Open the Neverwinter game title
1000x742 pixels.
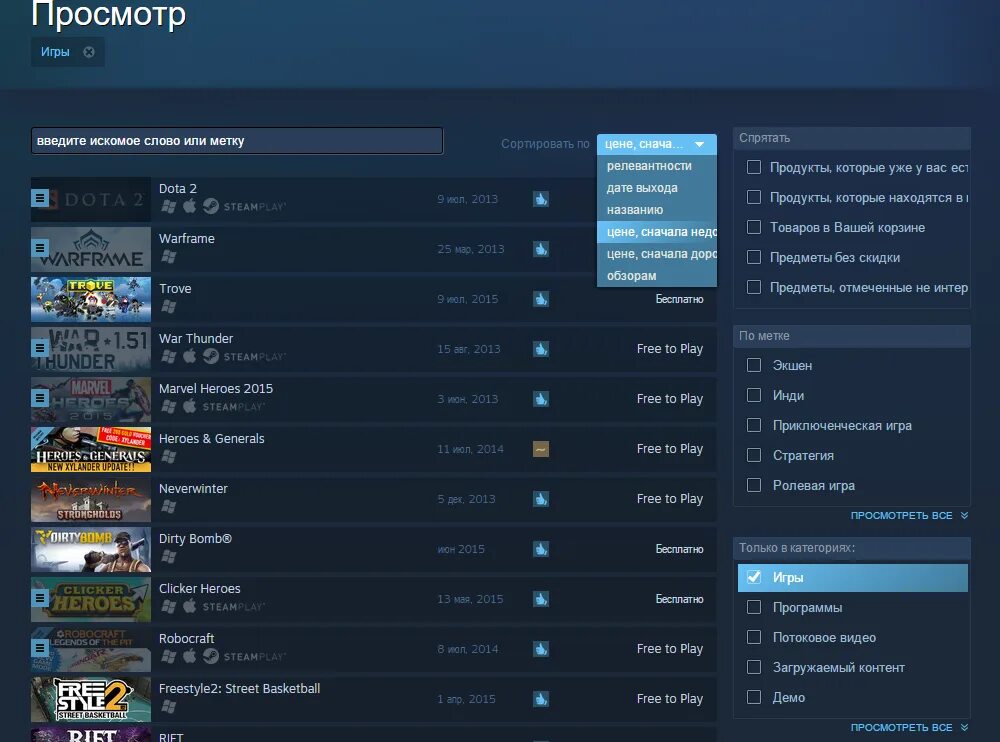(193, 489)
